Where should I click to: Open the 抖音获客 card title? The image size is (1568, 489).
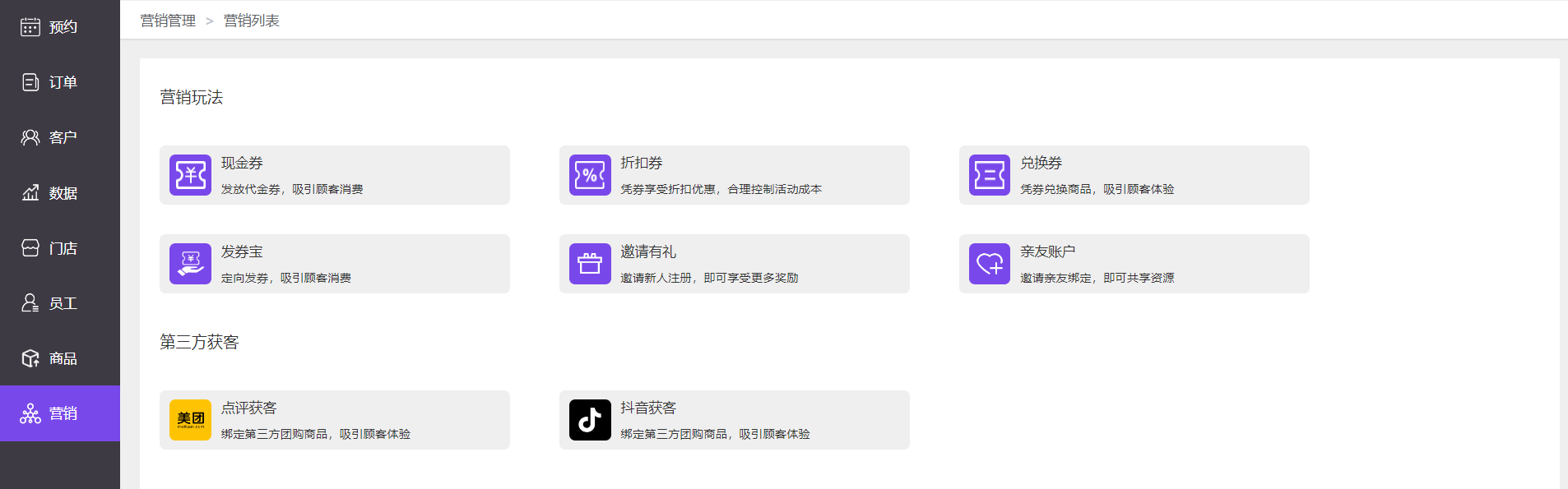point(648,408)
